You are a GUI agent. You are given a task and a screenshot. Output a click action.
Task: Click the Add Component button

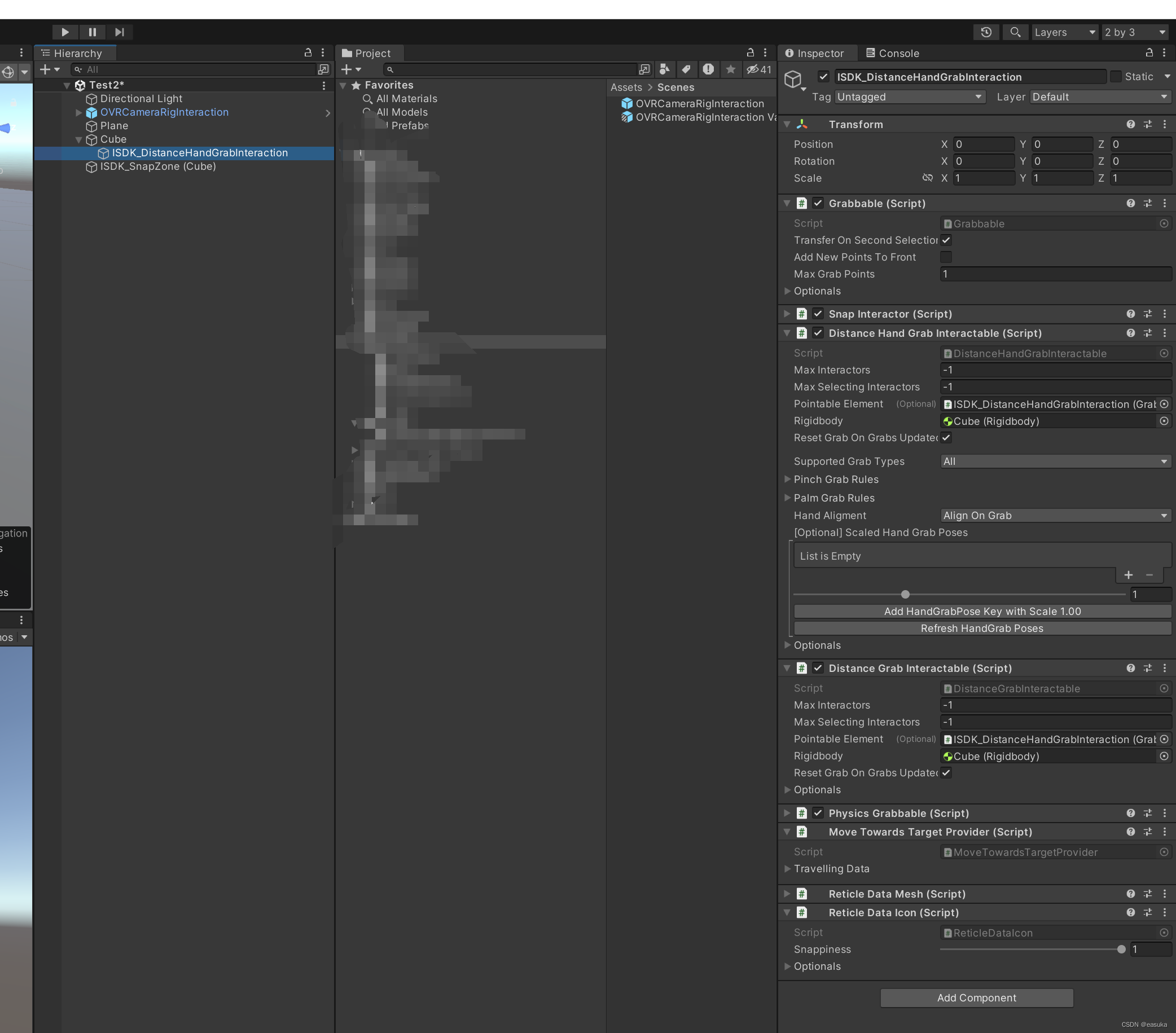click(x=976, y=998)
